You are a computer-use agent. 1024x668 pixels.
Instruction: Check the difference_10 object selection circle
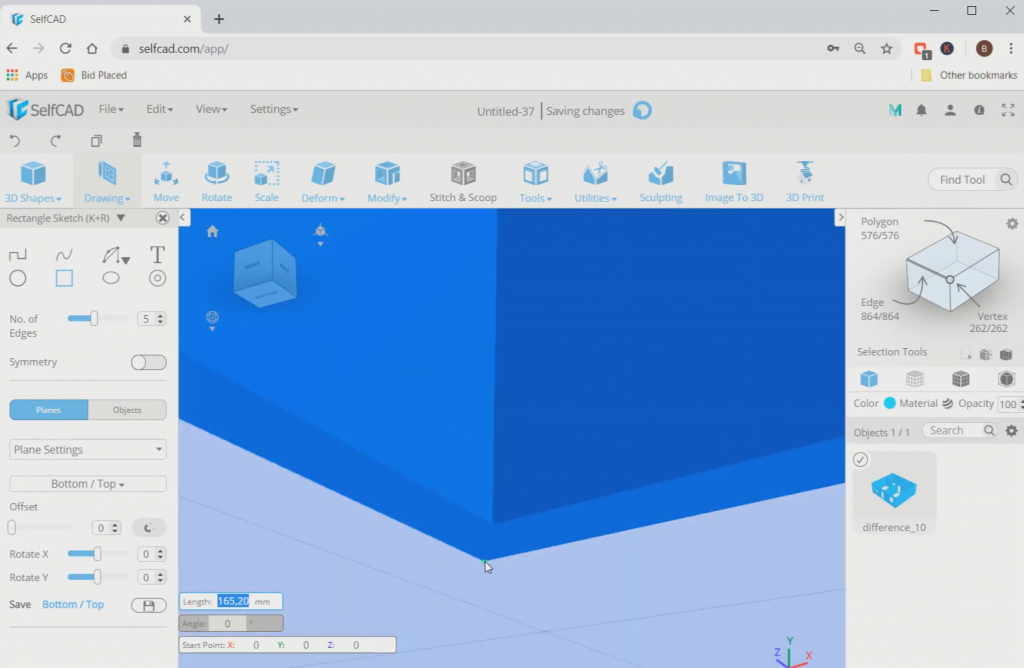(861, 459)
